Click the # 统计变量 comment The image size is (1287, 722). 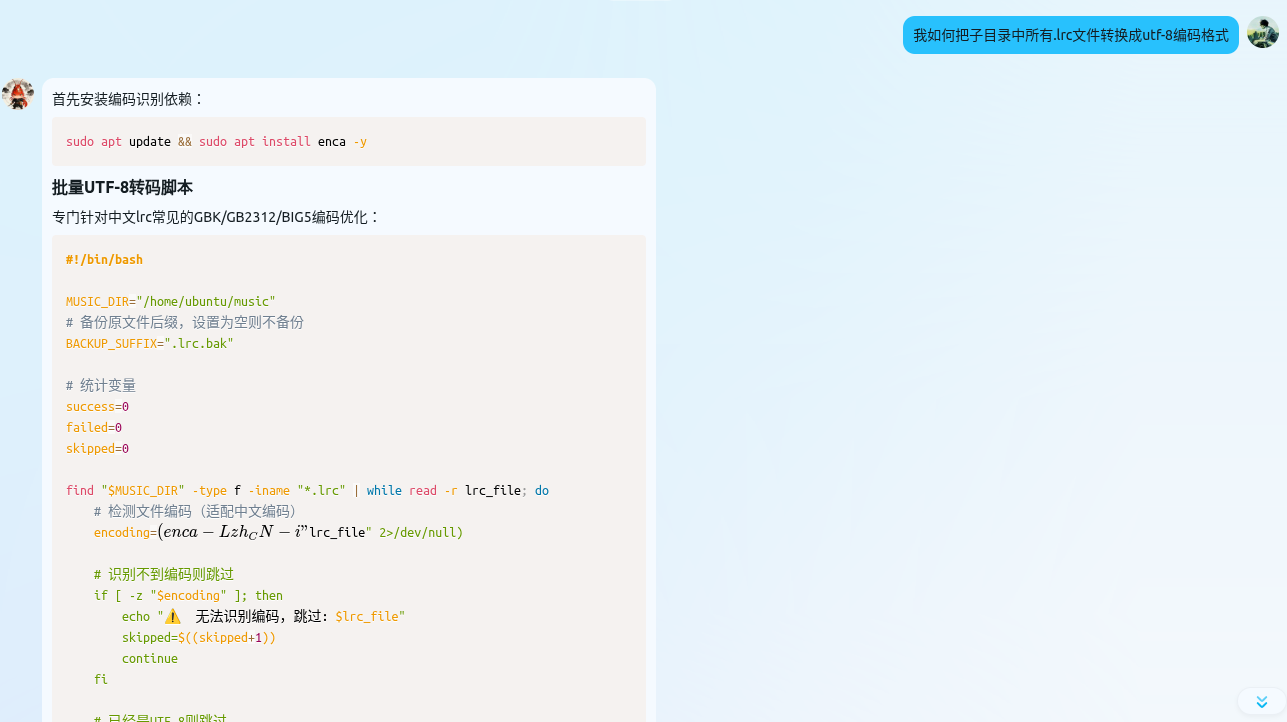(x=101, y=386)
